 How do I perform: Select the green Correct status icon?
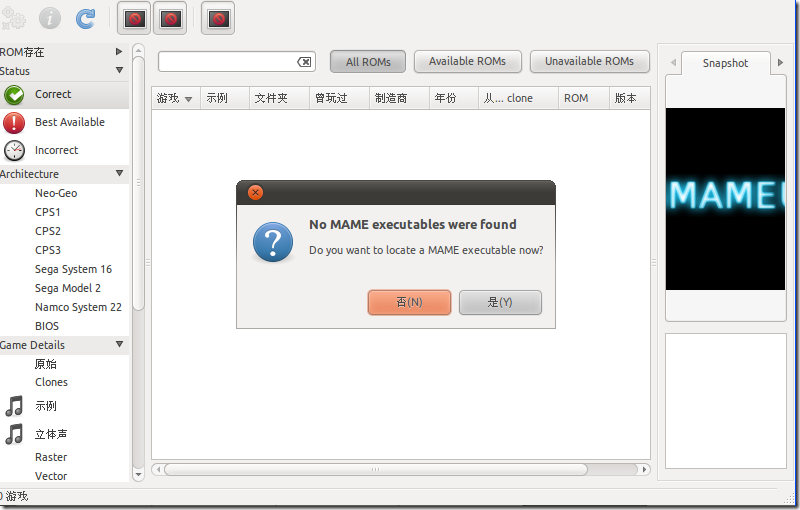(14, 95)
